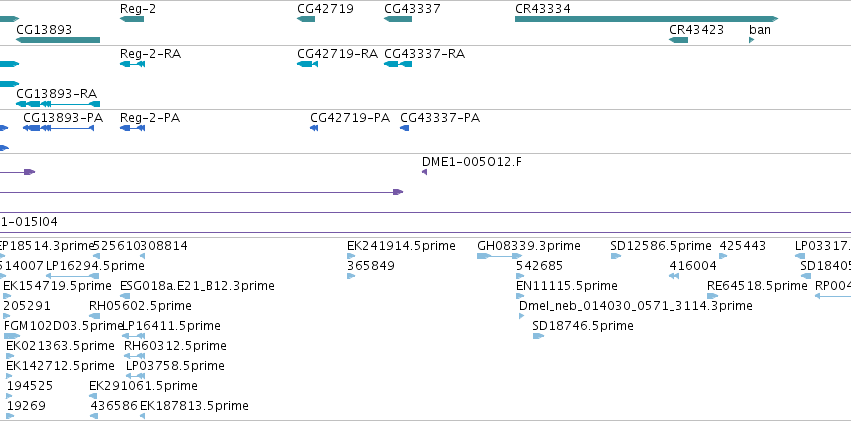Select the CR43334 gene bar

coord(646,19)
